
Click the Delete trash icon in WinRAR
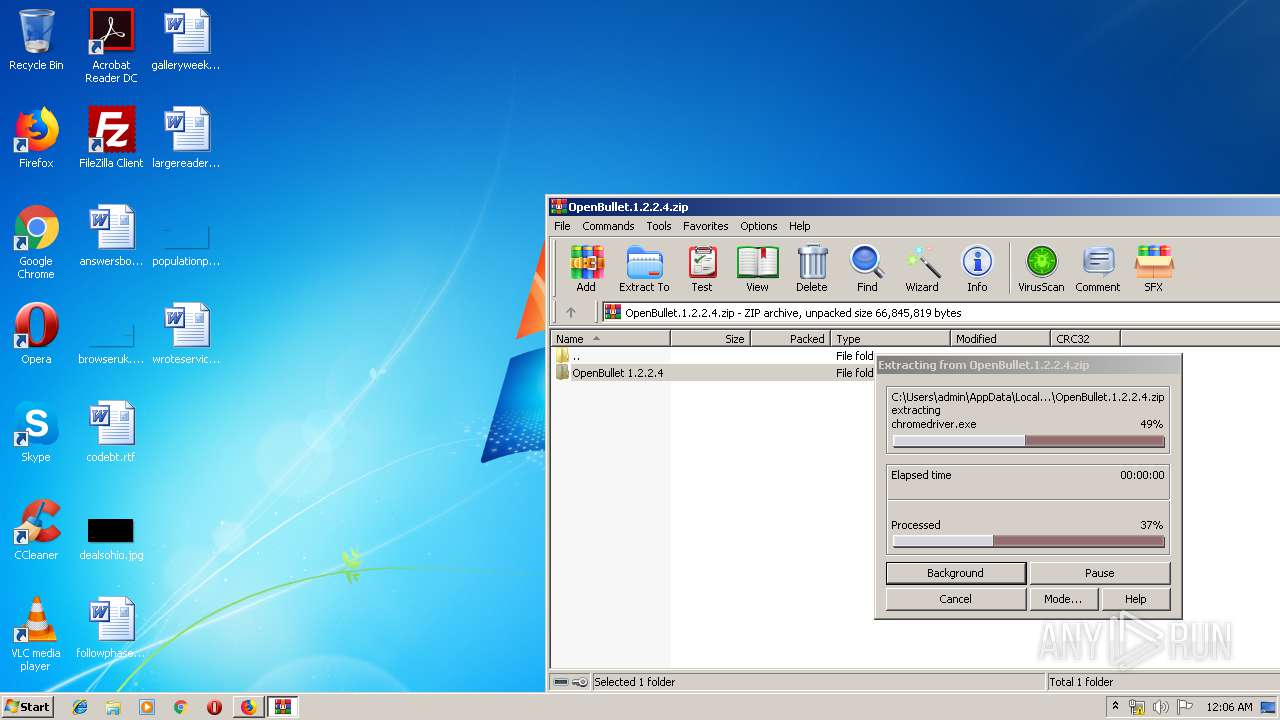[x=812, y=269]
